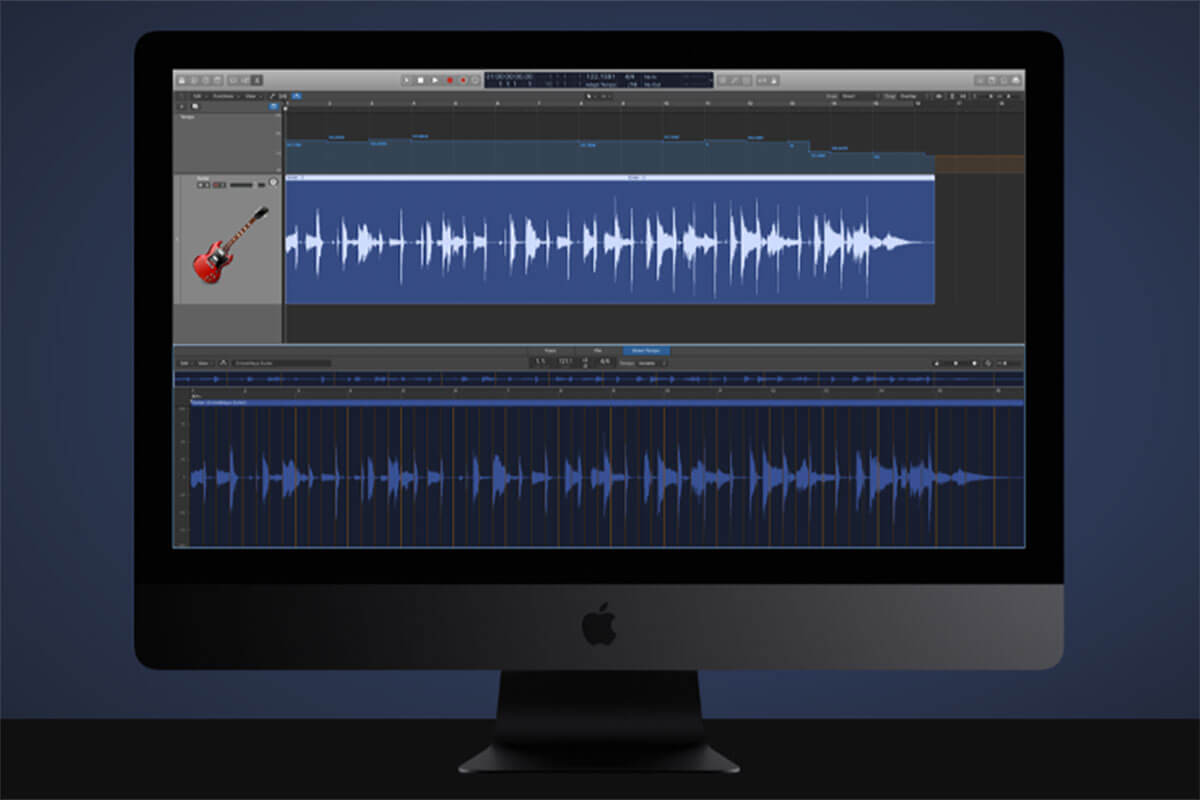
Task: Click the 4/4 time signature field
Action: pyautogui.click(x=604, y=361)
